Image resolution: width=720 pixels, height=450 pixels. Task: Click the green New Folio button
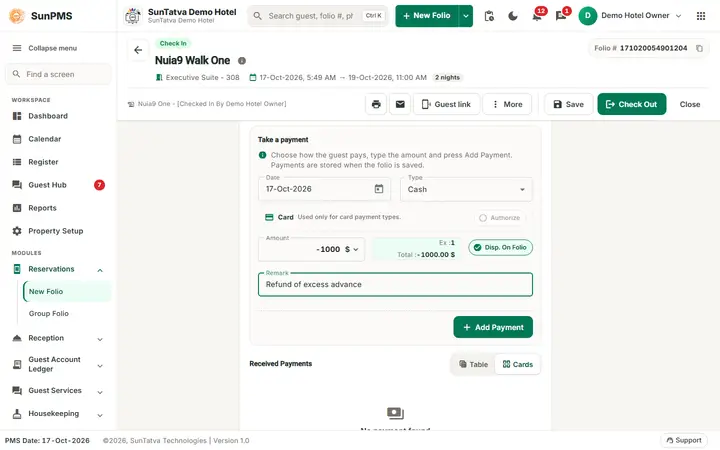(x=427, y=16)
